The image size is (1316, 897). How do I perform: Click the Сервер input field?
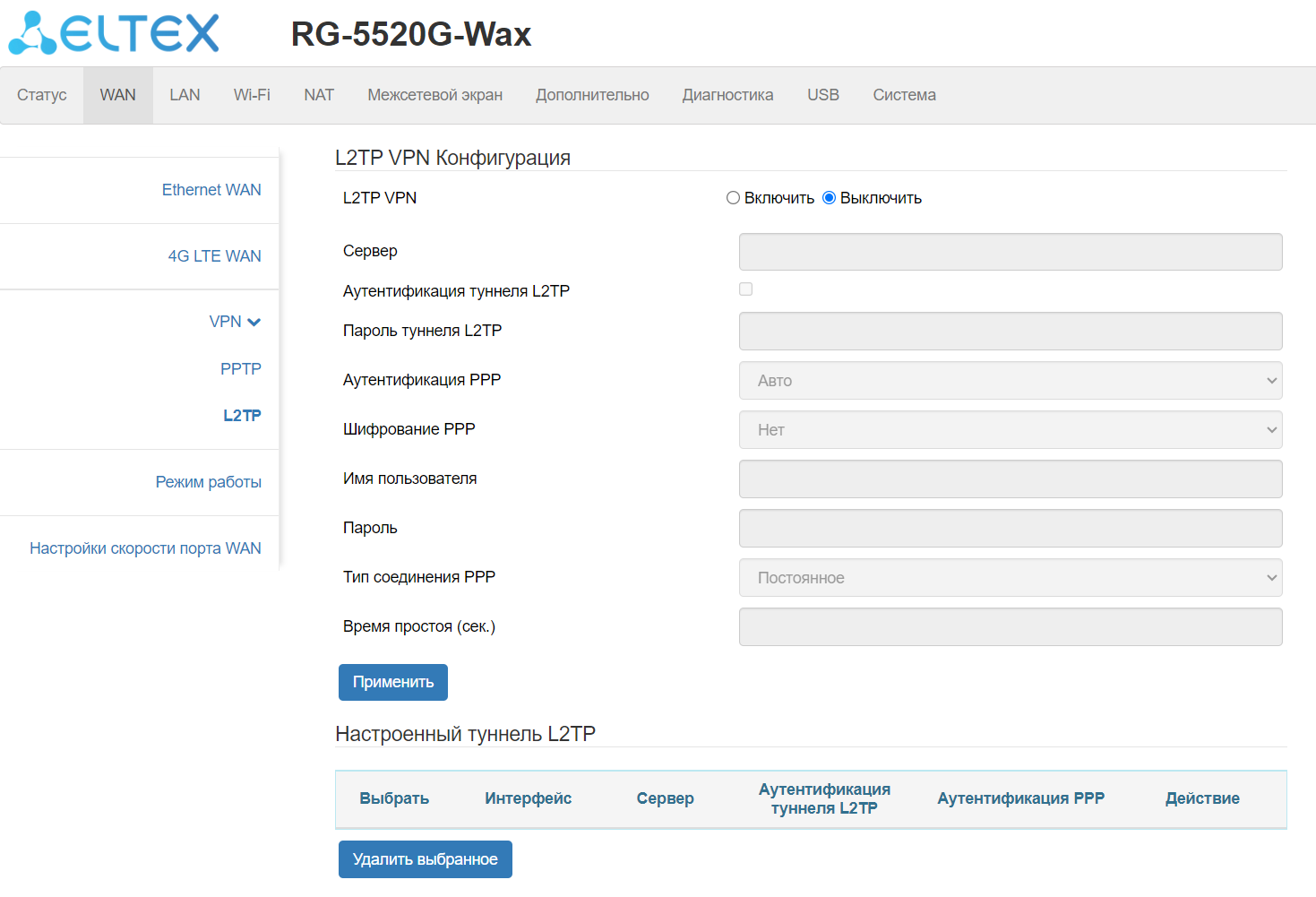[1010, 252]
